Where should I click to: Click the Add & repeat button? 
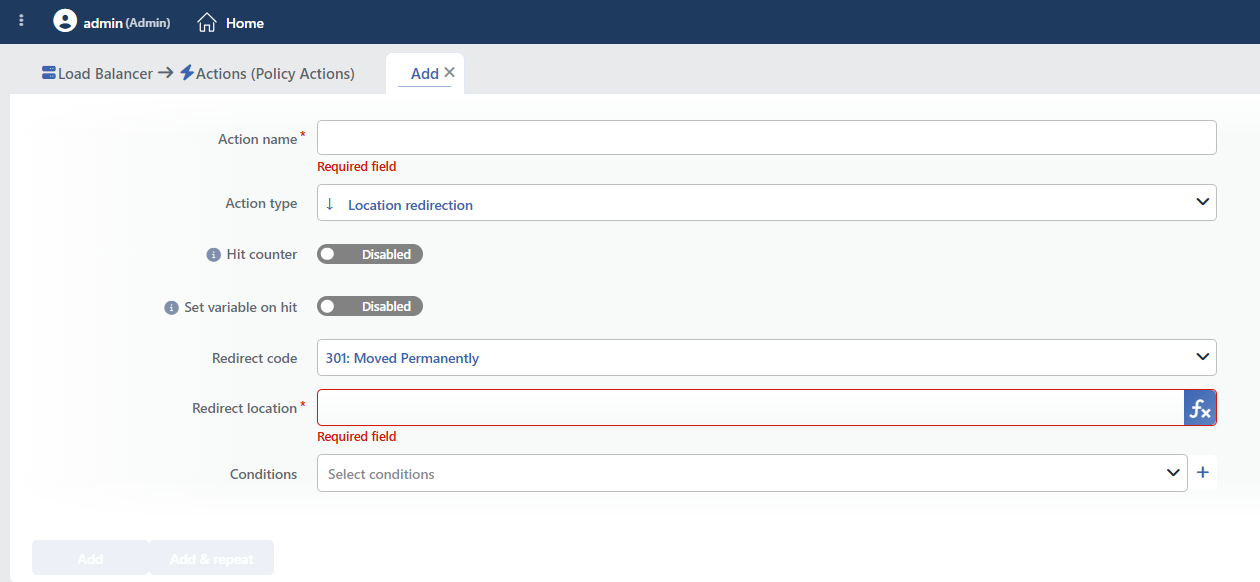pyautogui.click(x=211, y=558)
